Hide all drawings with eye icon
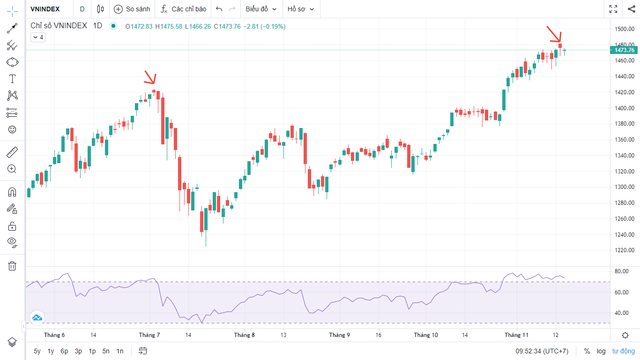This screenshot has width=640, height=360. [12, 242]
